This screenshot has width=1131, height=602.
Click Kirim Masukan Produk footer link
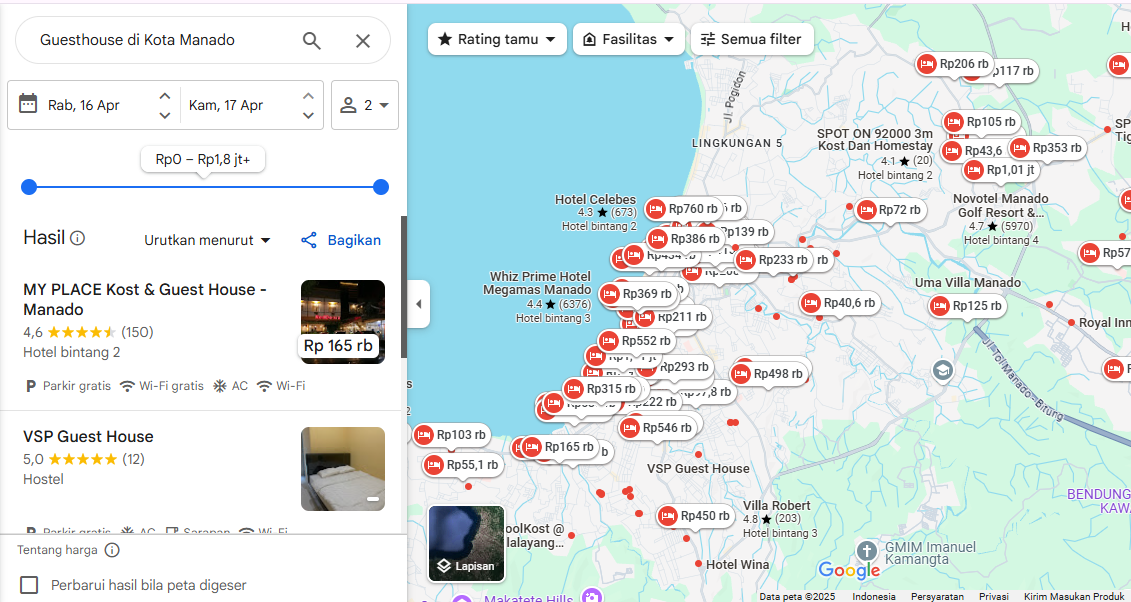1076,596
